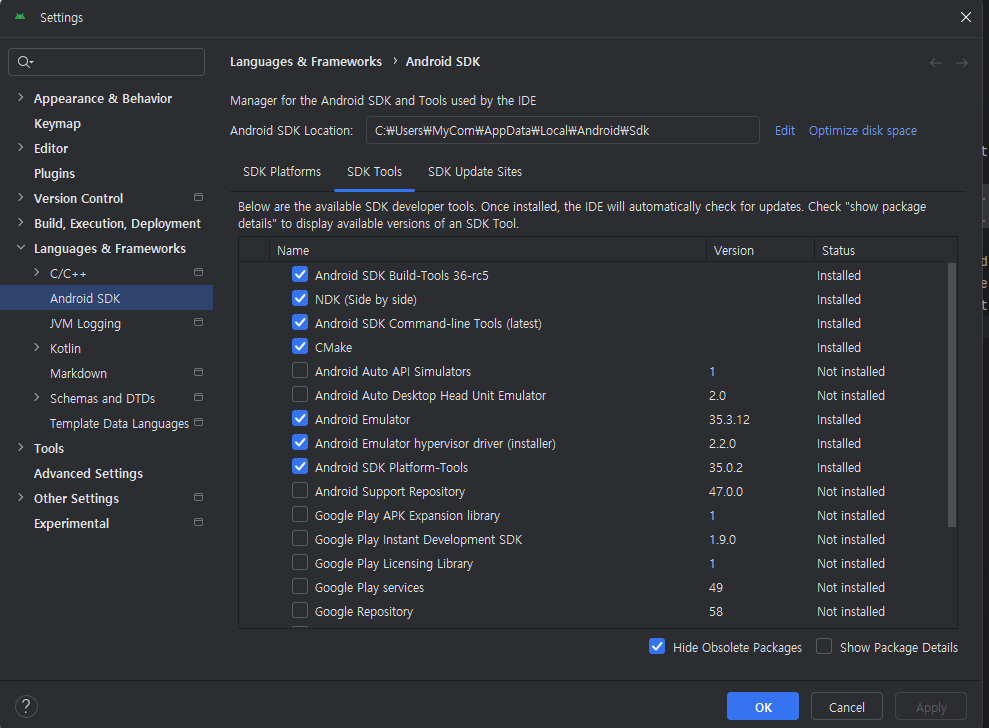Expand the C/C++ node
Viewport: 989px width, 728px height.
(x=37, y=272)
